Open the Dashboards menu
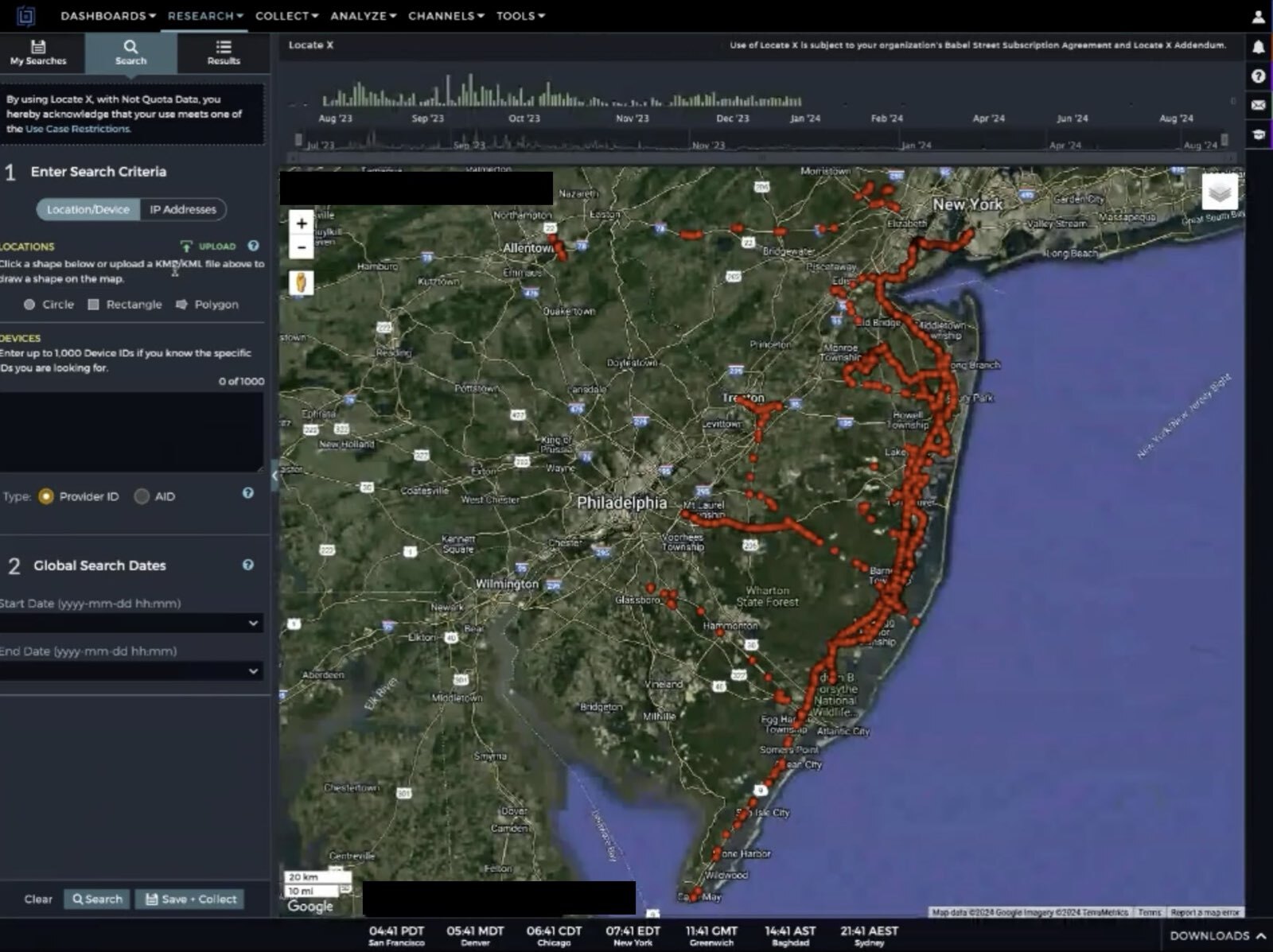1273x952 pixels. (107, 16)
